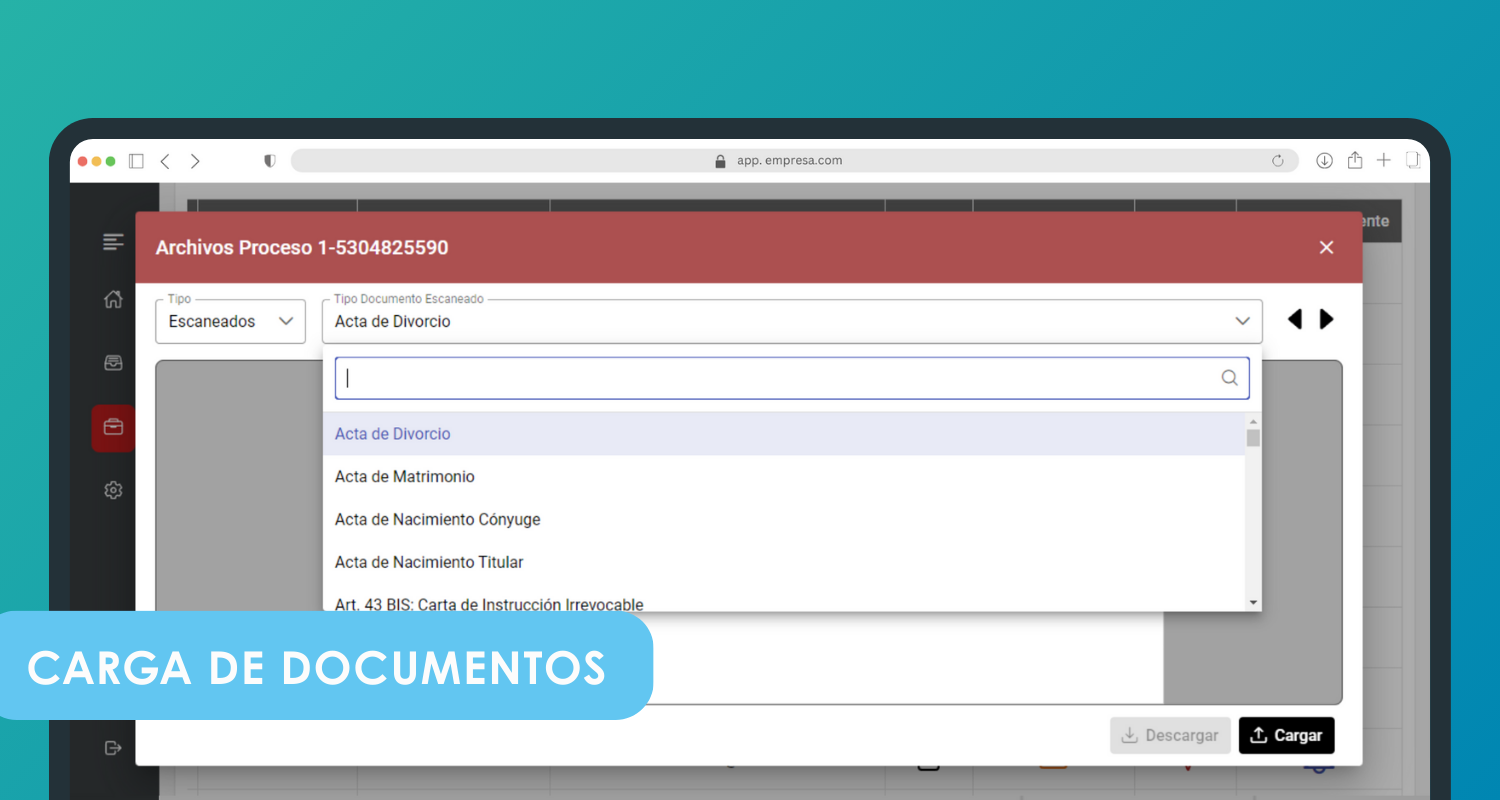
Task: Reload page using browser refresh icon
Action: (1277, 161)
